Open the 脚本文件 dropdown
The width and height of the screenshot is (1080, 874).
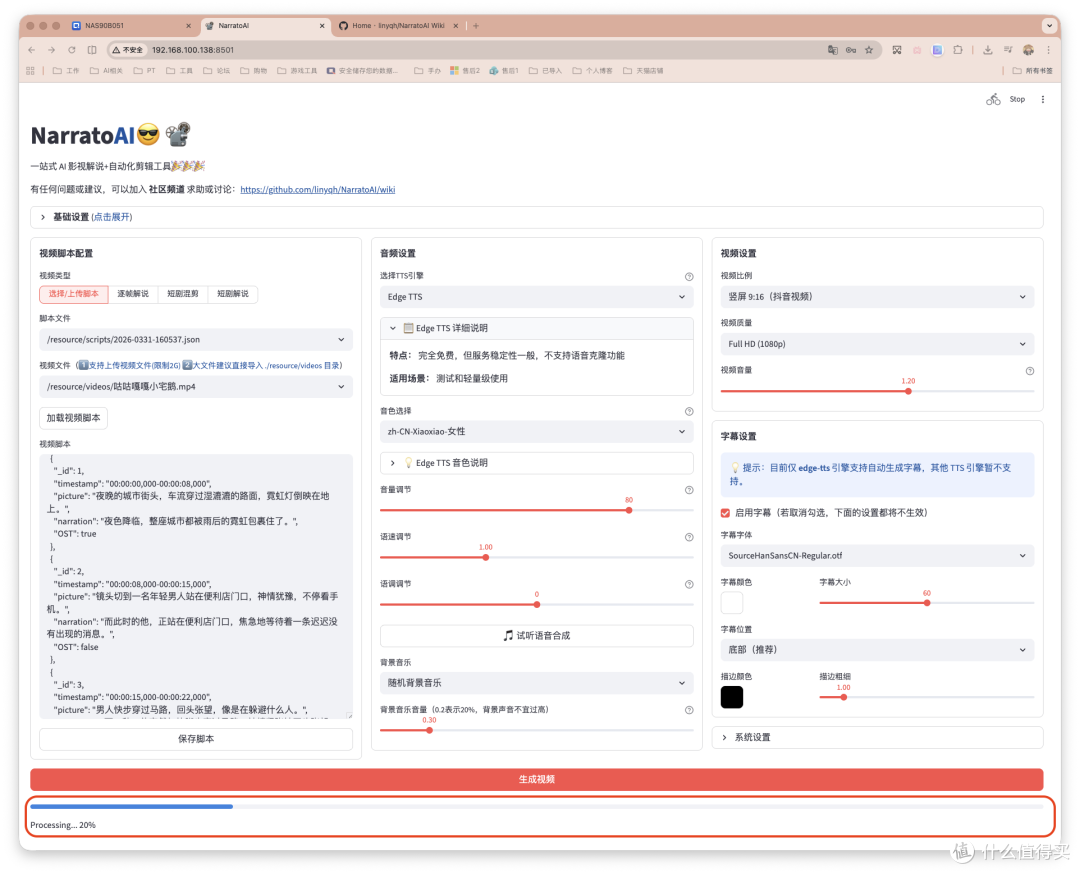point(196,340)
